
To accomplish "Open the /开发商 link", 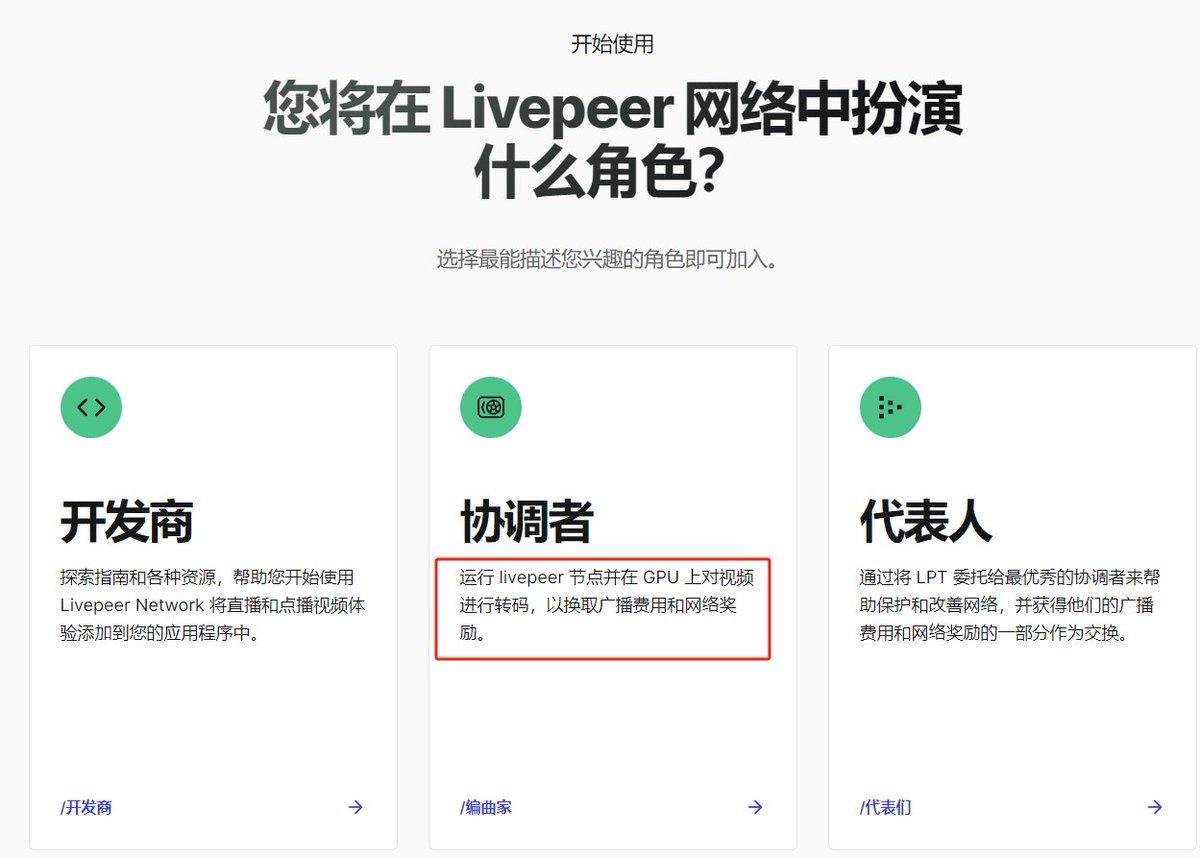I will click(86, 807).
